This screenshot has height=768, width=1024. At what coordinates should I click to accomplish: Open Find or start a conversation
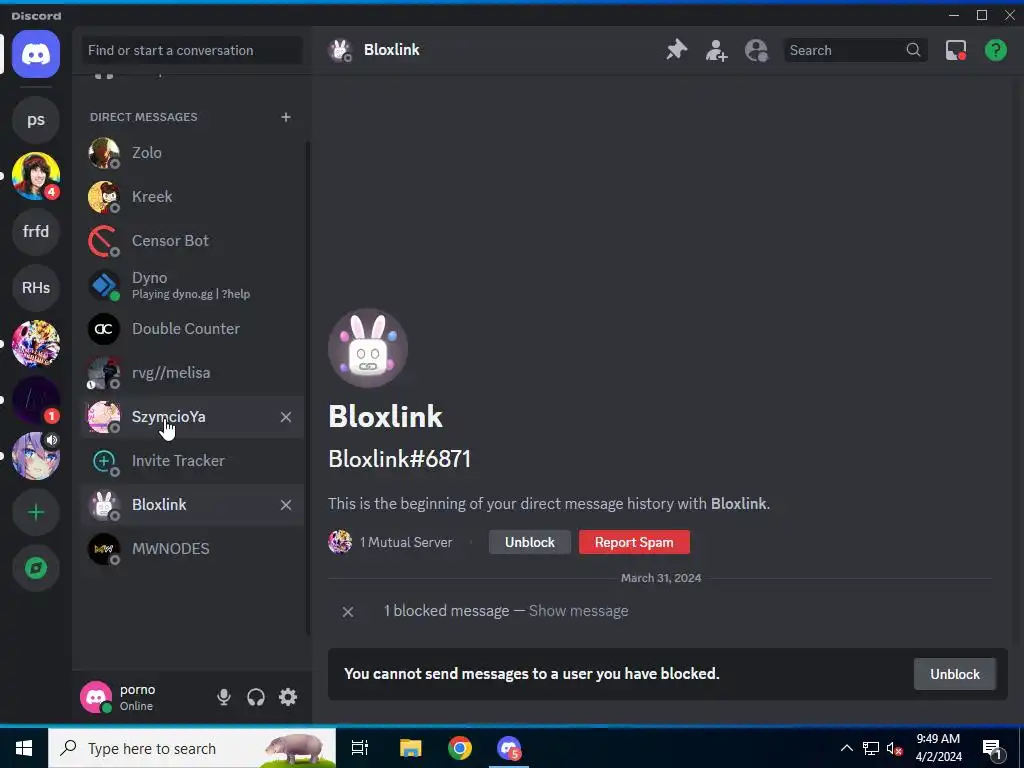(192, 50)
